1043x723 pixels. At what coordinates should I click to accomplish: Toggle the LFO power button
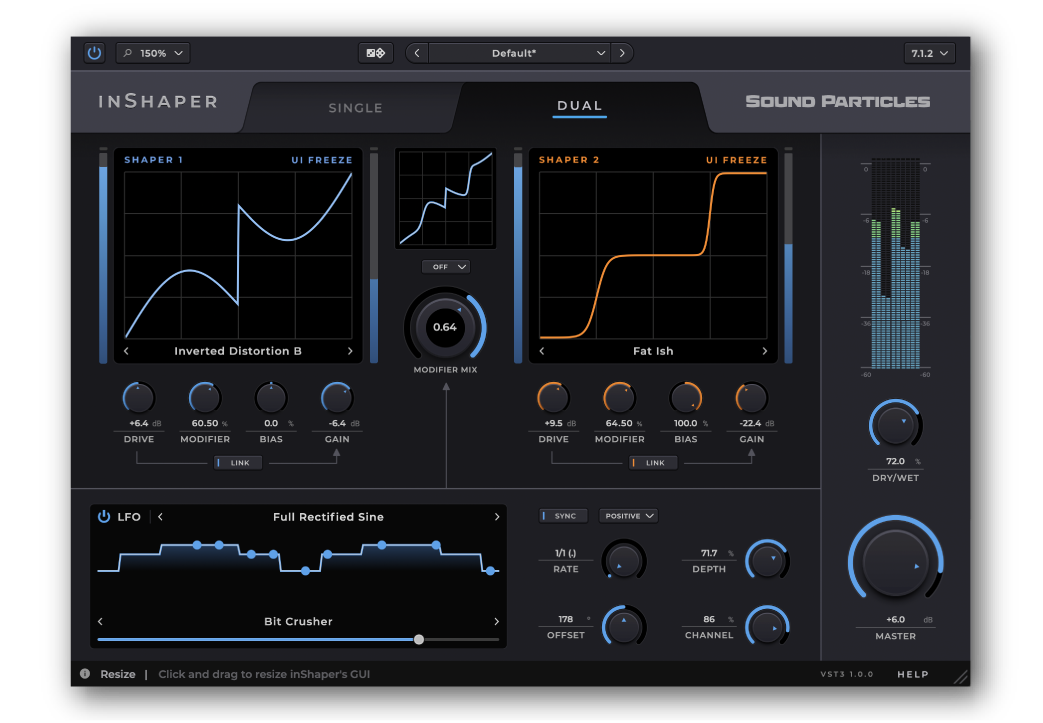pos(104,517)
